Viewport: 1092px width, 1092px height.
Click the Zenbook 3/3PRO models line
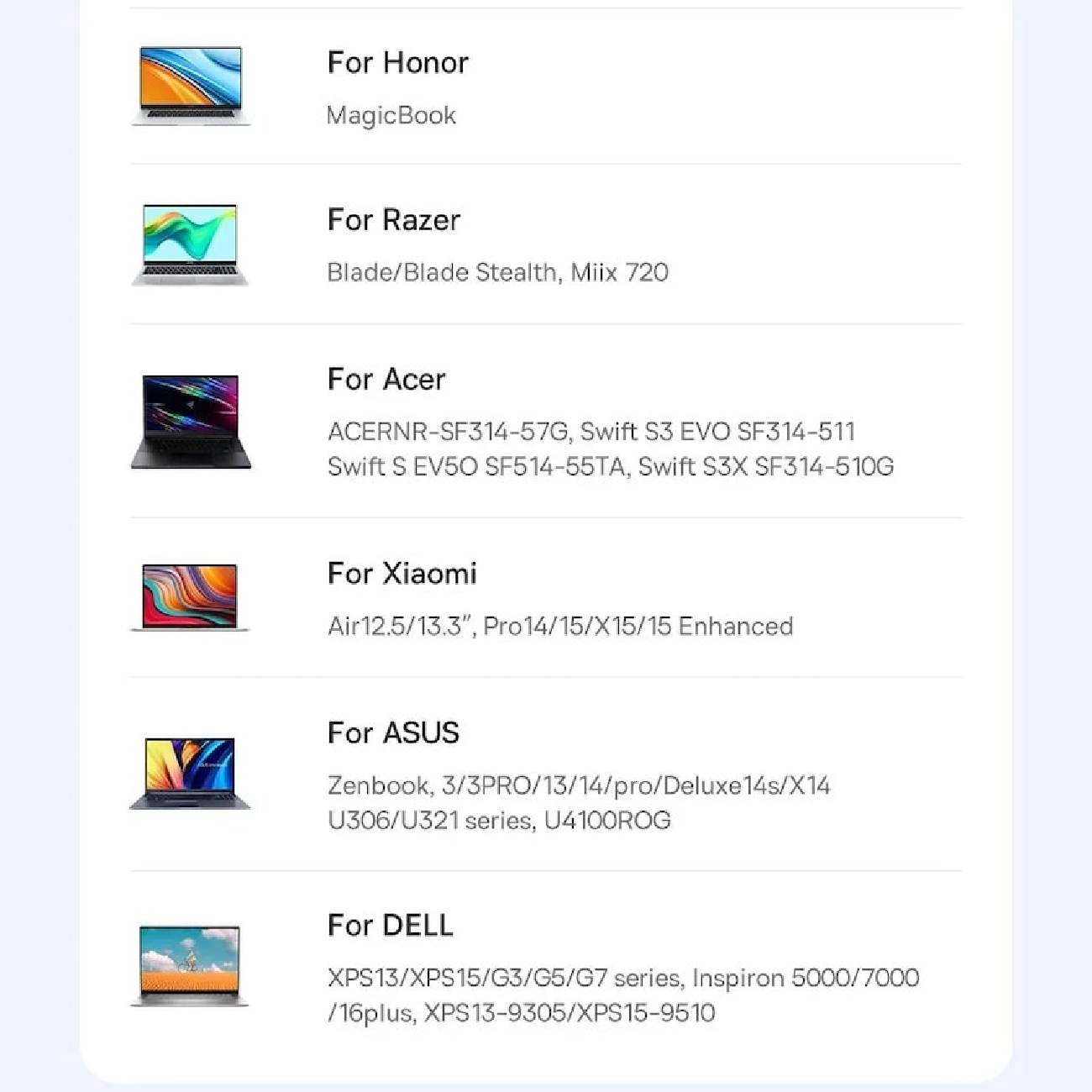[579, 785]
